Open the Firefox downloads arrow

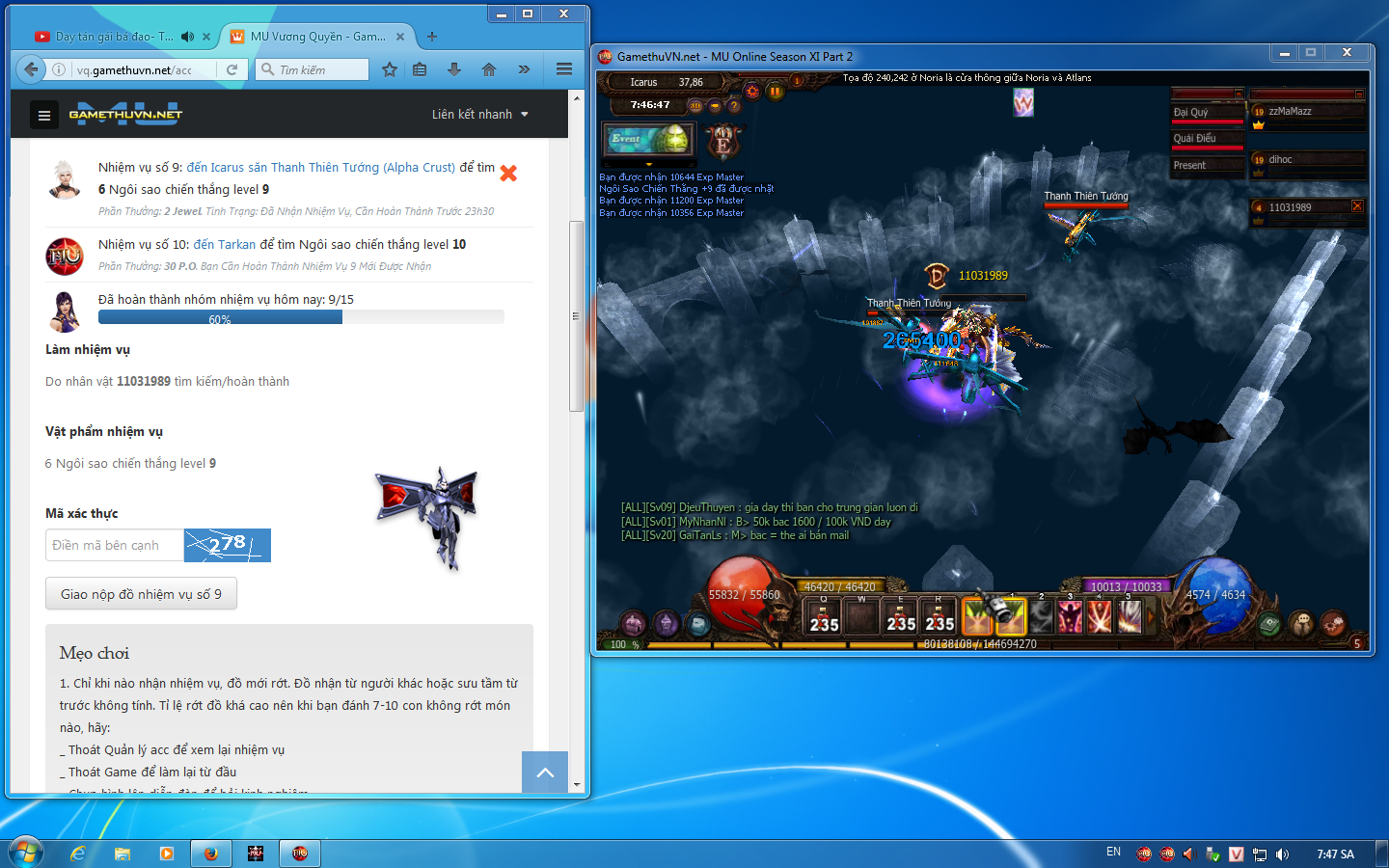[454, 69]
